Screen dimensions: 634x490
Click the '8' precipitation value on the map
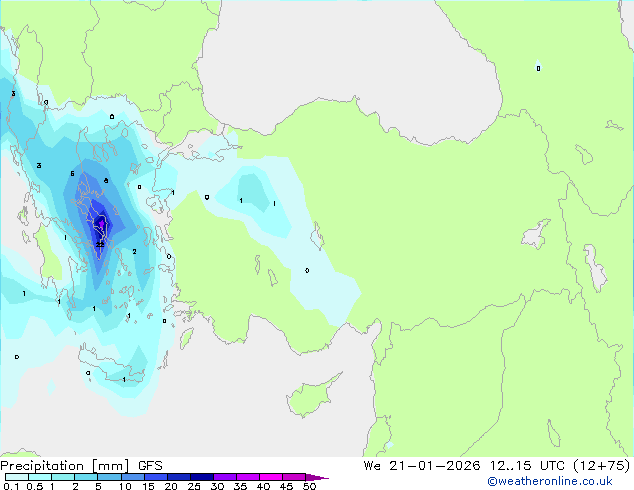pos(106,181)
